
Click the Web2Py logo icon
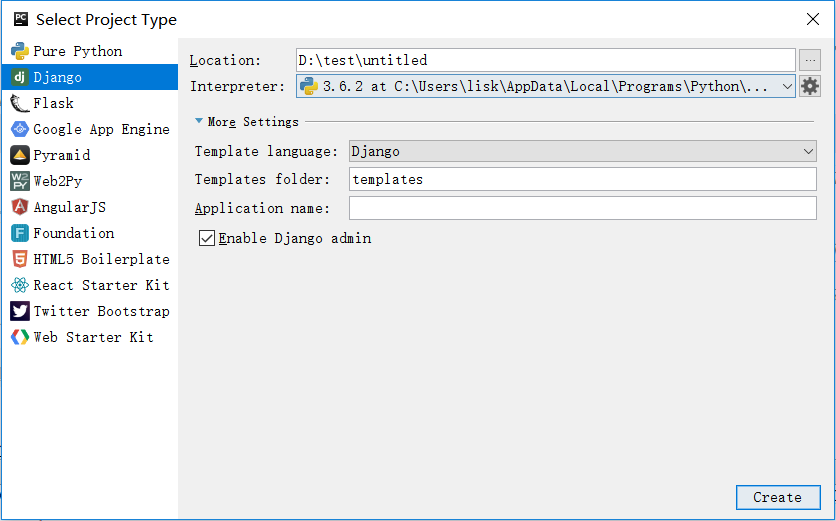click(x=20, y=181)
